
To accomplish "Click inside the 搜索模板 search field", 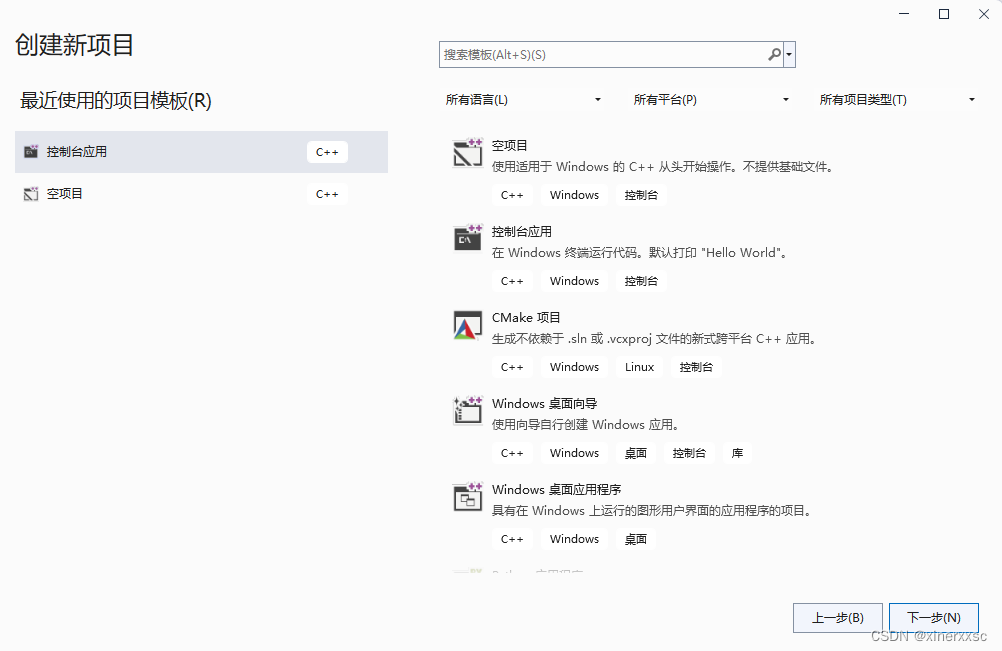I will (x=600, y=53).
